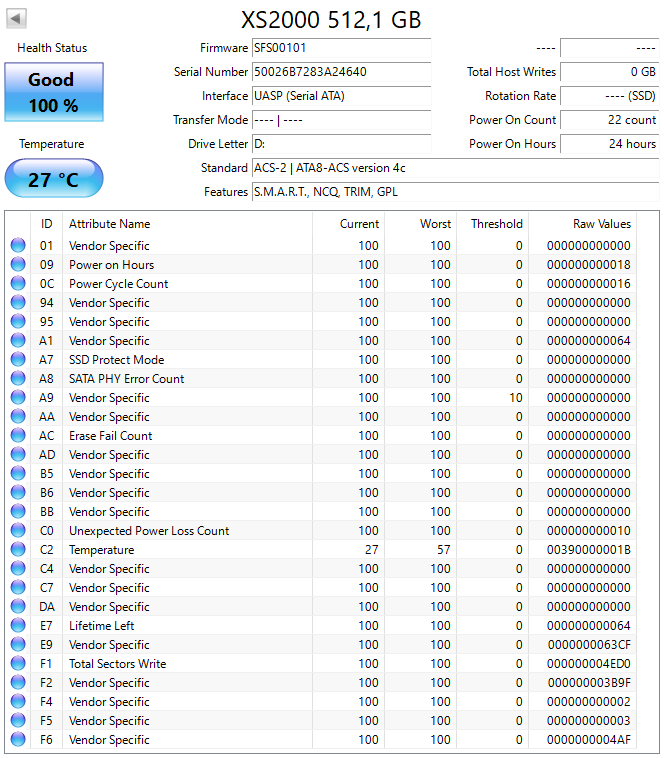Select threshold value 10 in A9 row
This screenshot has width=665, height=758.
click(x=516, y=397)
